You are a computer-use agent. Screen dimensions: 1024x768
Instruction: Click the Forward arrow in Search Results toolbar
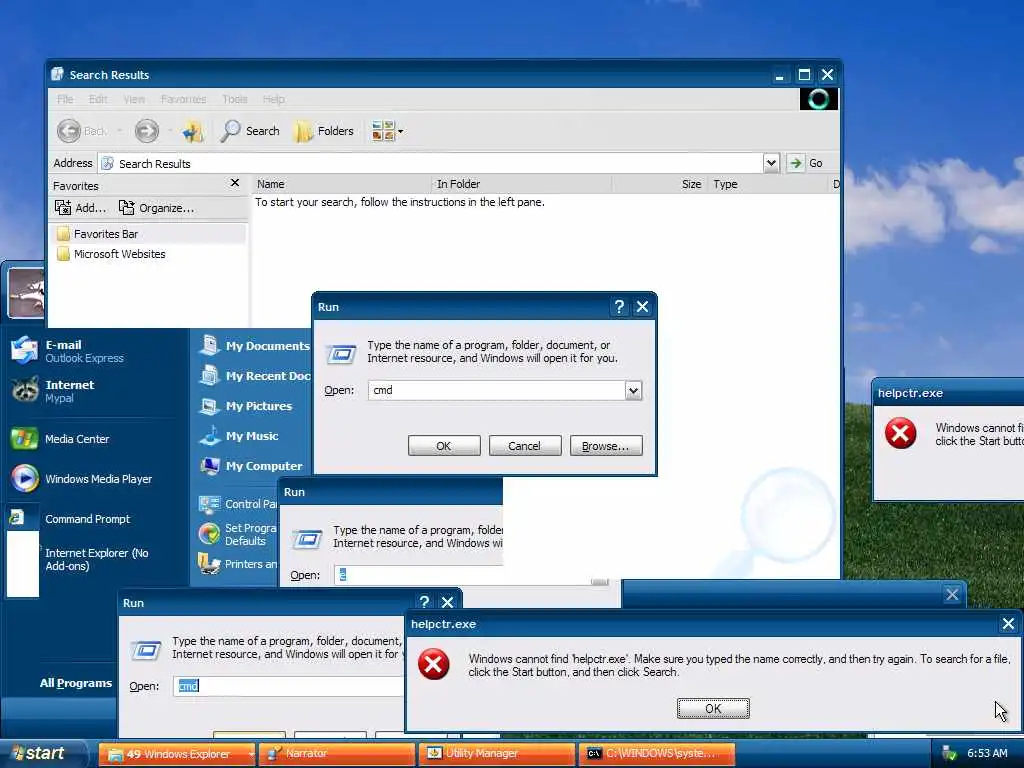147,131
